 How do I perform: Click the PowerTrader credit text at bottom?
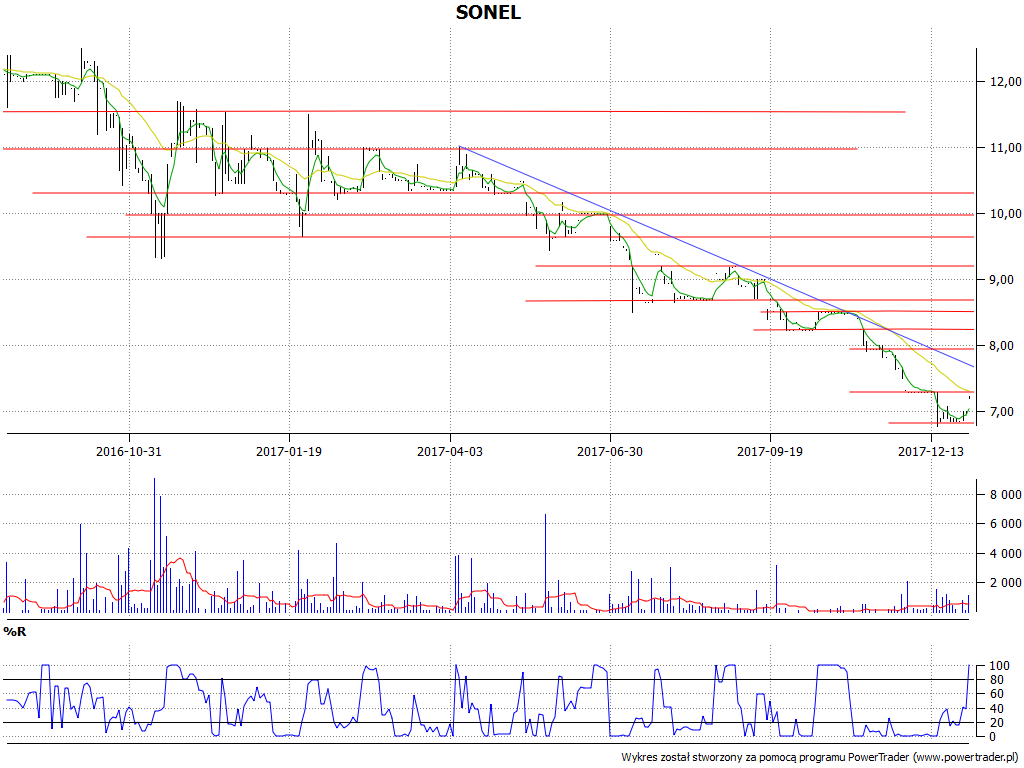pos(820,758)
